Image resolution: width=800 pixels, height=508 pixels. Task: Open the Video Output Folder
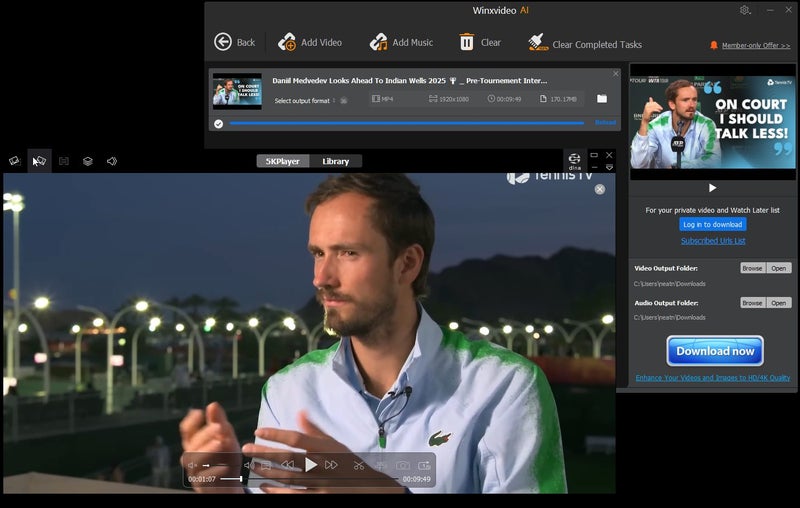(x=779, y=268)
